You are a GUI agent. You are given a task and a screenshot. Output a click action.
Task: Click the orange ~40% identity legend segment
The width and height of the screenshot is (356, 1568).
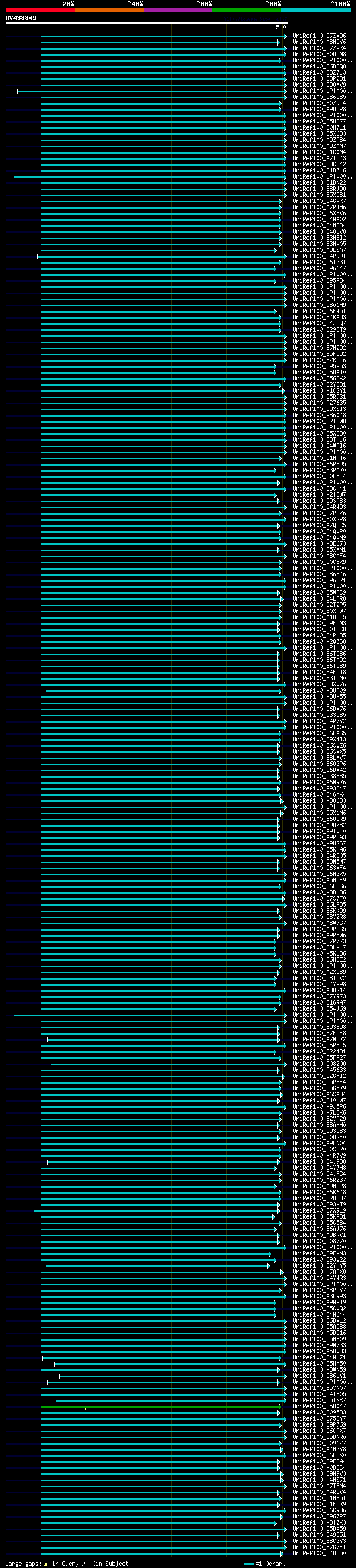[x=109, y=10]
